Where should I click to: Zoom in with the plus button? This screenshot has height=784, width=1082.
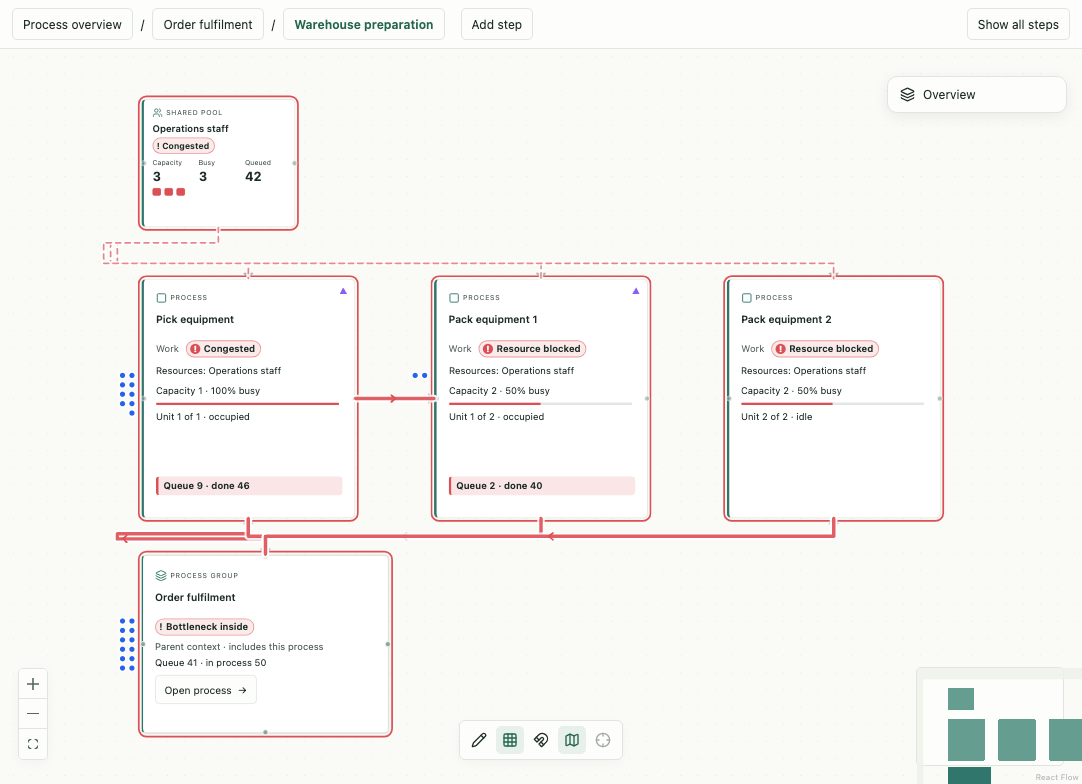[x=32, y=684]
